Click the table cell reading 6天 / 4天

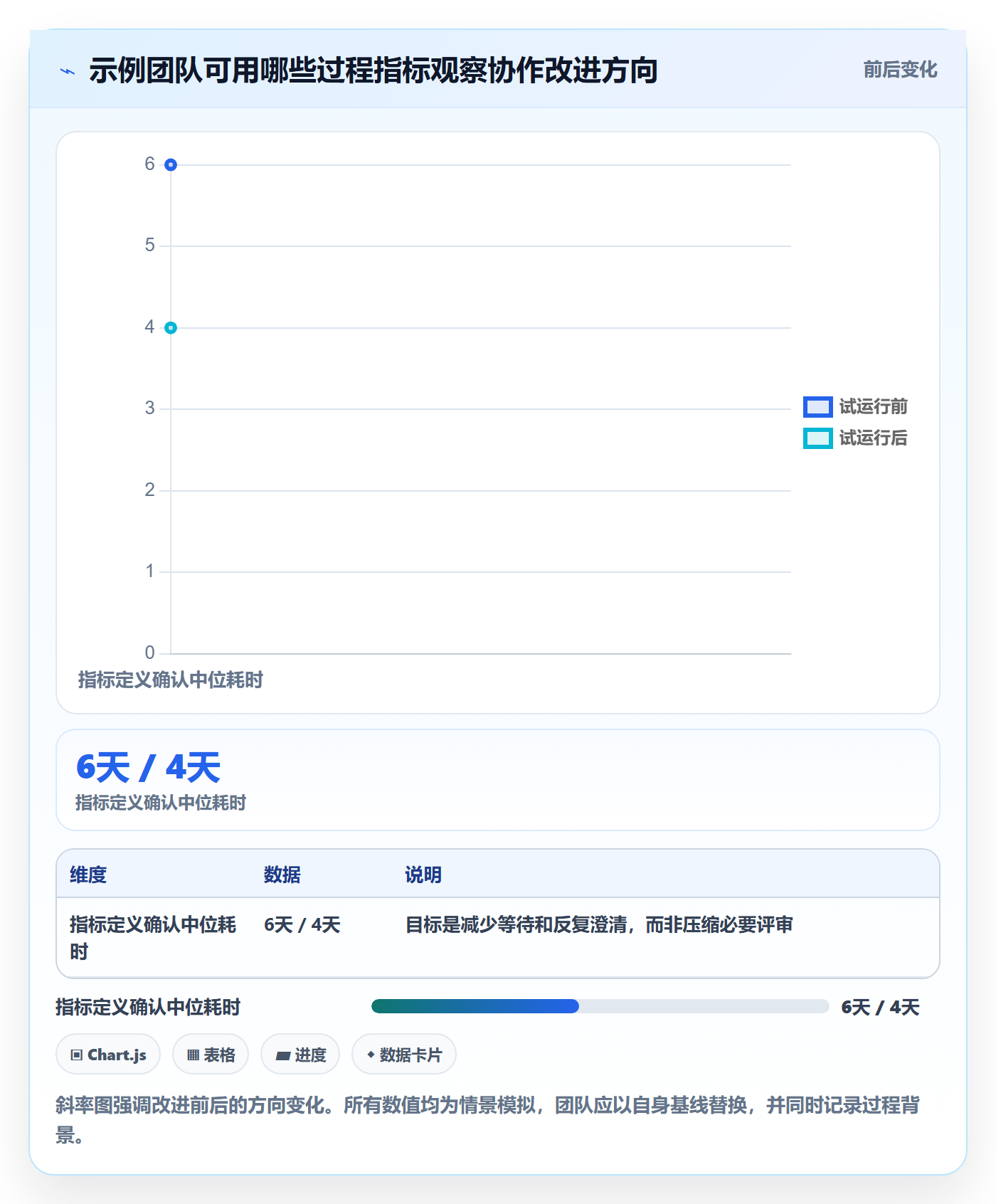click(302, 924)
